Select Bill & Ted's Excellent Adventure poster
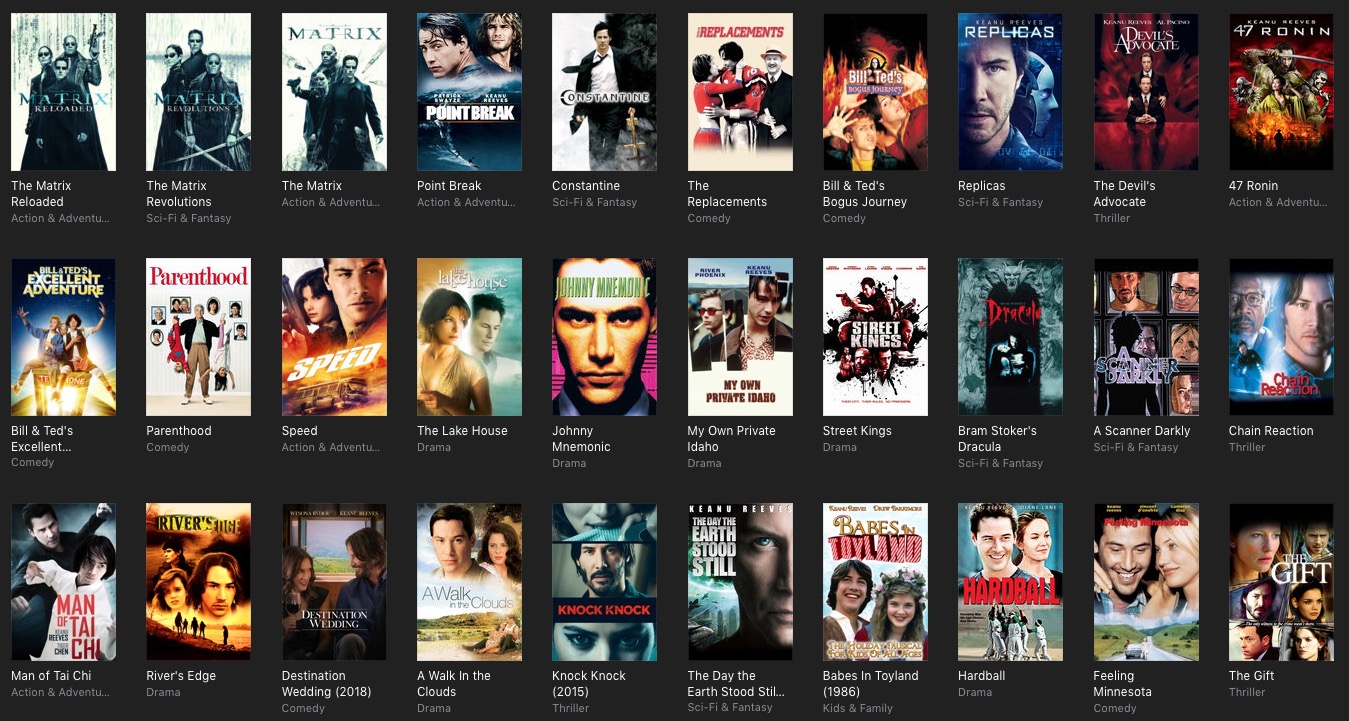 pyautogui.click(x=63, y=337)
